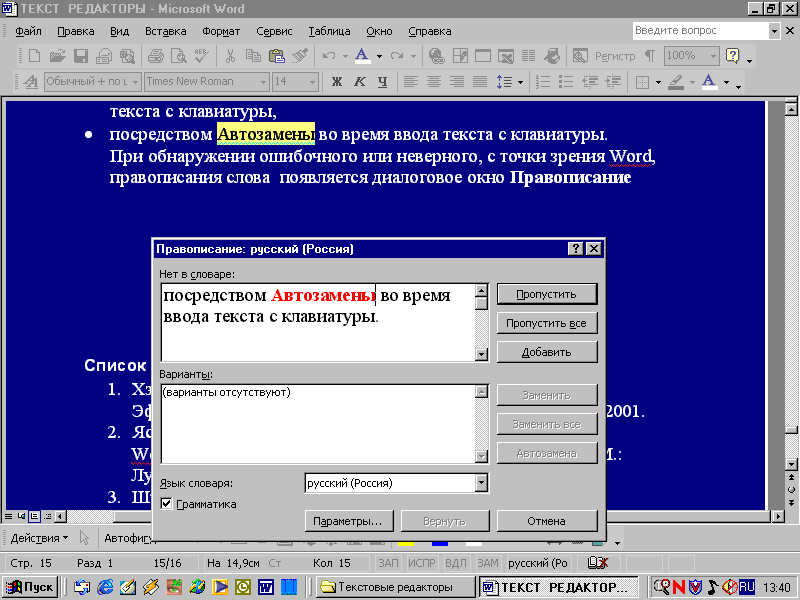Toggle italic К formatting
Image resolution: width=800 pixels, height=600 pixels.
pyautogui.click(x=360, y=82)
